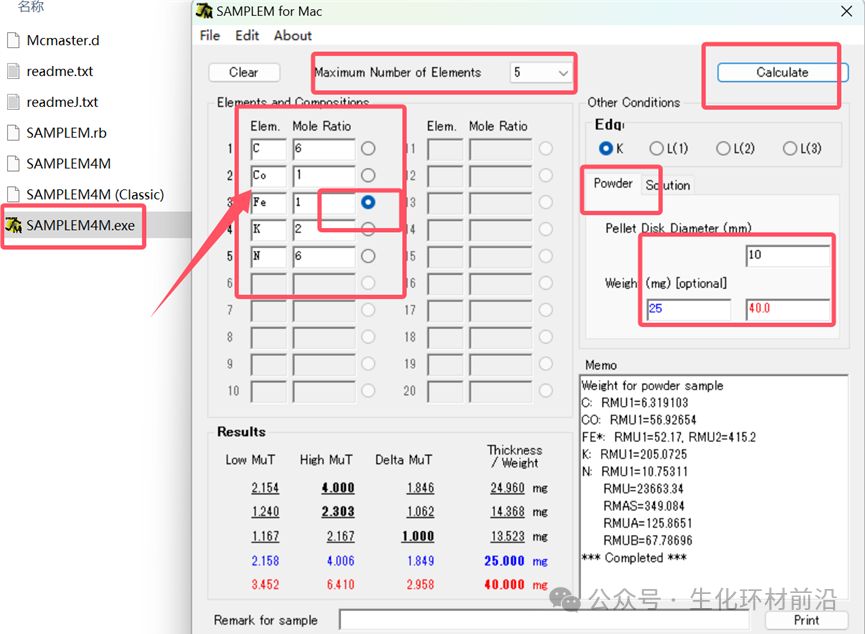Click red Low MuT value 3.452
The height and width of the screenshot is (634, 865).
[265, 584]
